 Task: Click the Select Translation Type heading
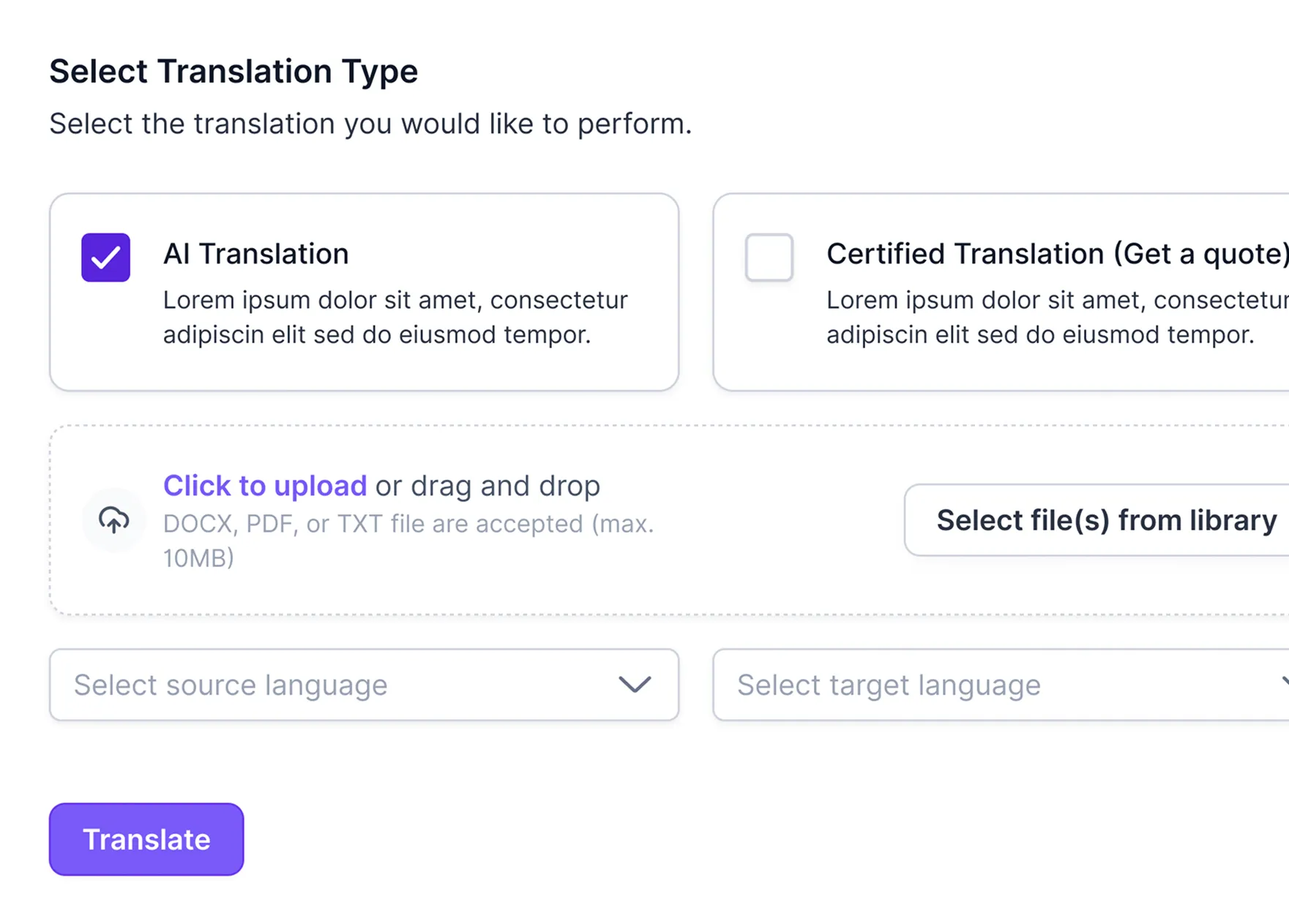pyautogui.click(x=233, y=70)
